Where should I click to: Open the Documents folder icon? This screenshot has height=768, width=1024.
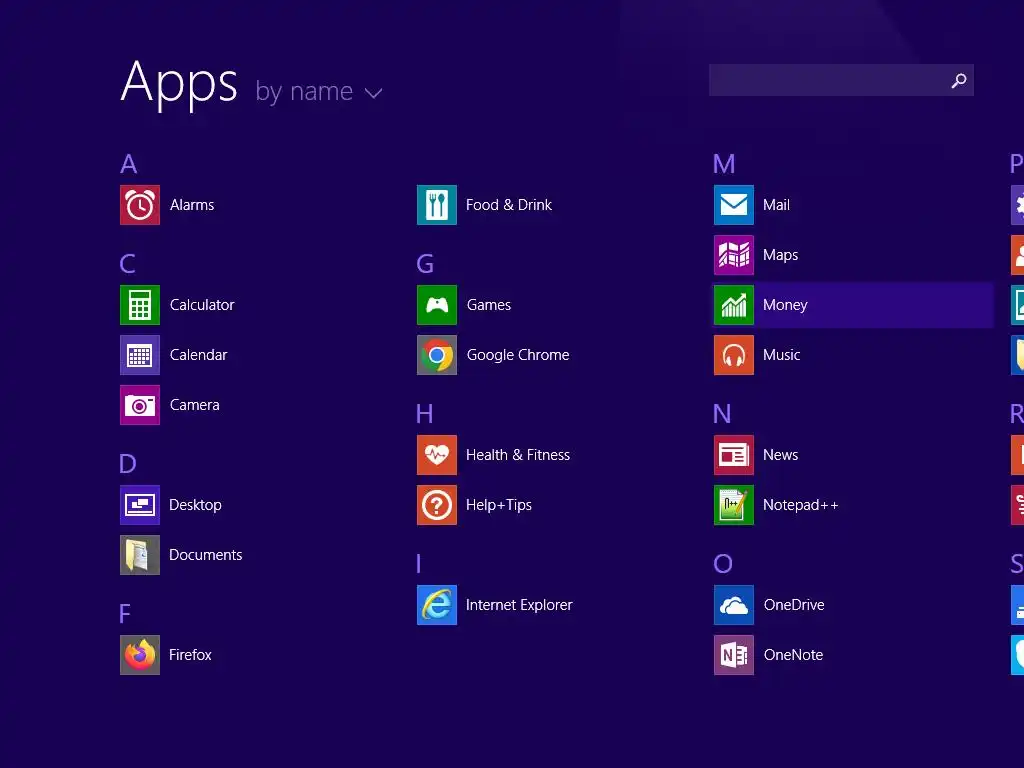140,555
